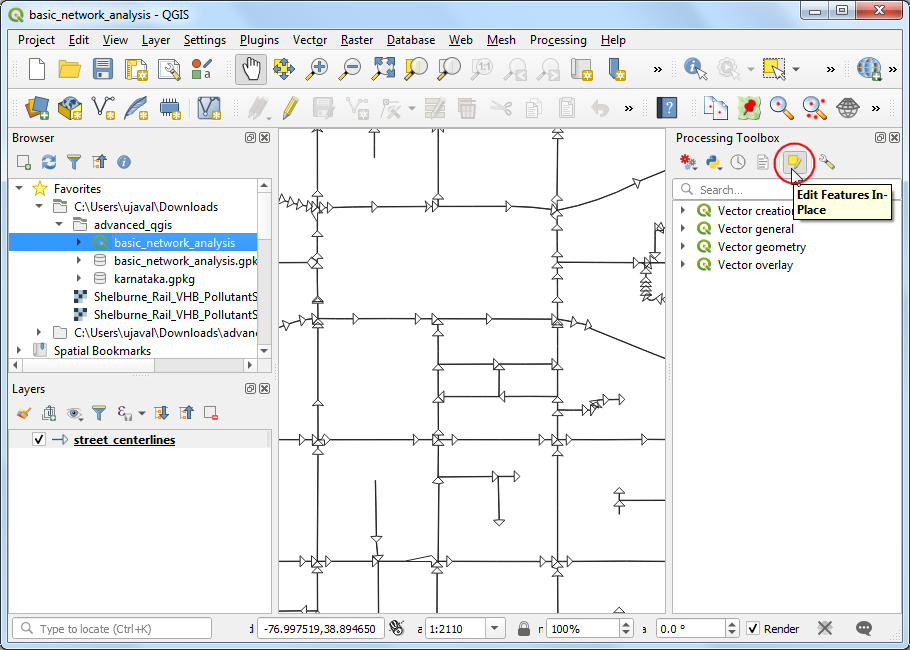Screen dimensions: 910x650
Task: Toggle the Render checkbox in status bar
Action: point(755,629)
